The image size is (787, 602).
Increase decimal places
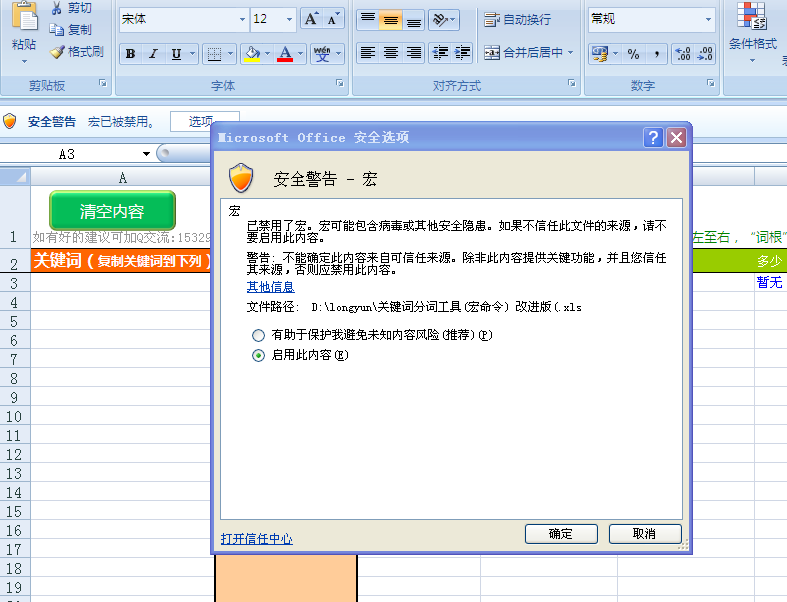click(x=683, y=53)
